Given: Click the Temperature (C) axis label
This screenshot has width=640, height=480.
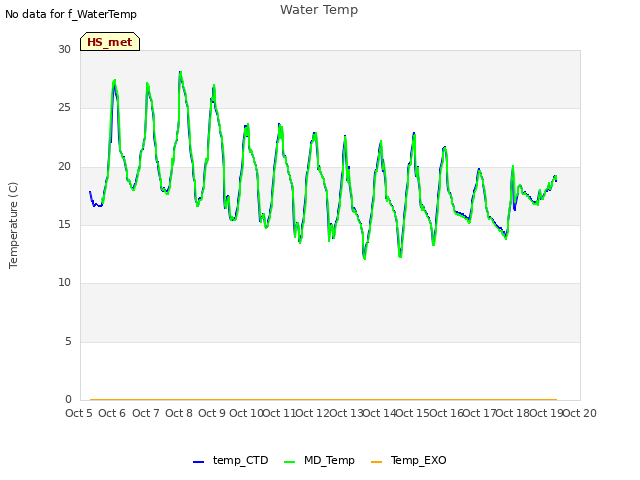Looking at the screenshot, I should (x=13, y=225).
